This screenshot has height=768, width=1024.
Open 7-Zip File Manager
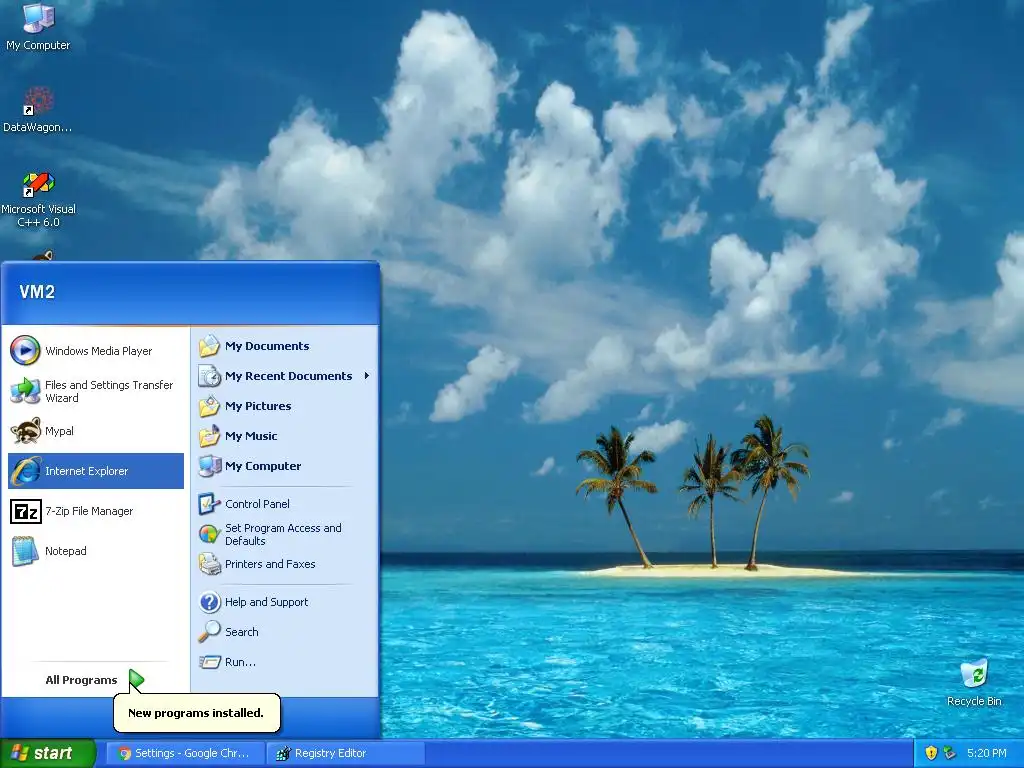coord(96,511)
